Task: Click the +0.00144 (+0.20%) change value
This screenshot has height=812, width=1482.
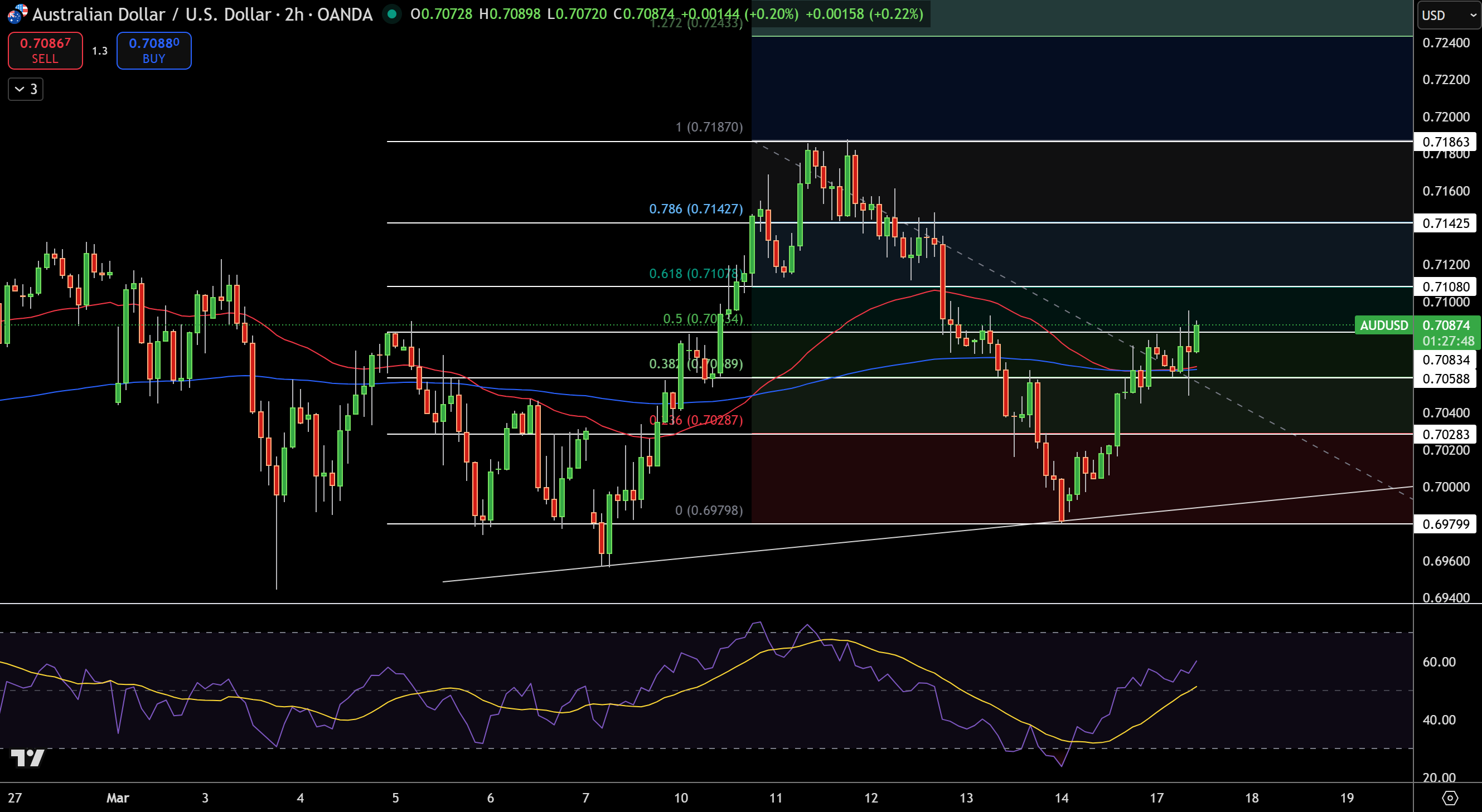Action: click(x=739, y=14)
